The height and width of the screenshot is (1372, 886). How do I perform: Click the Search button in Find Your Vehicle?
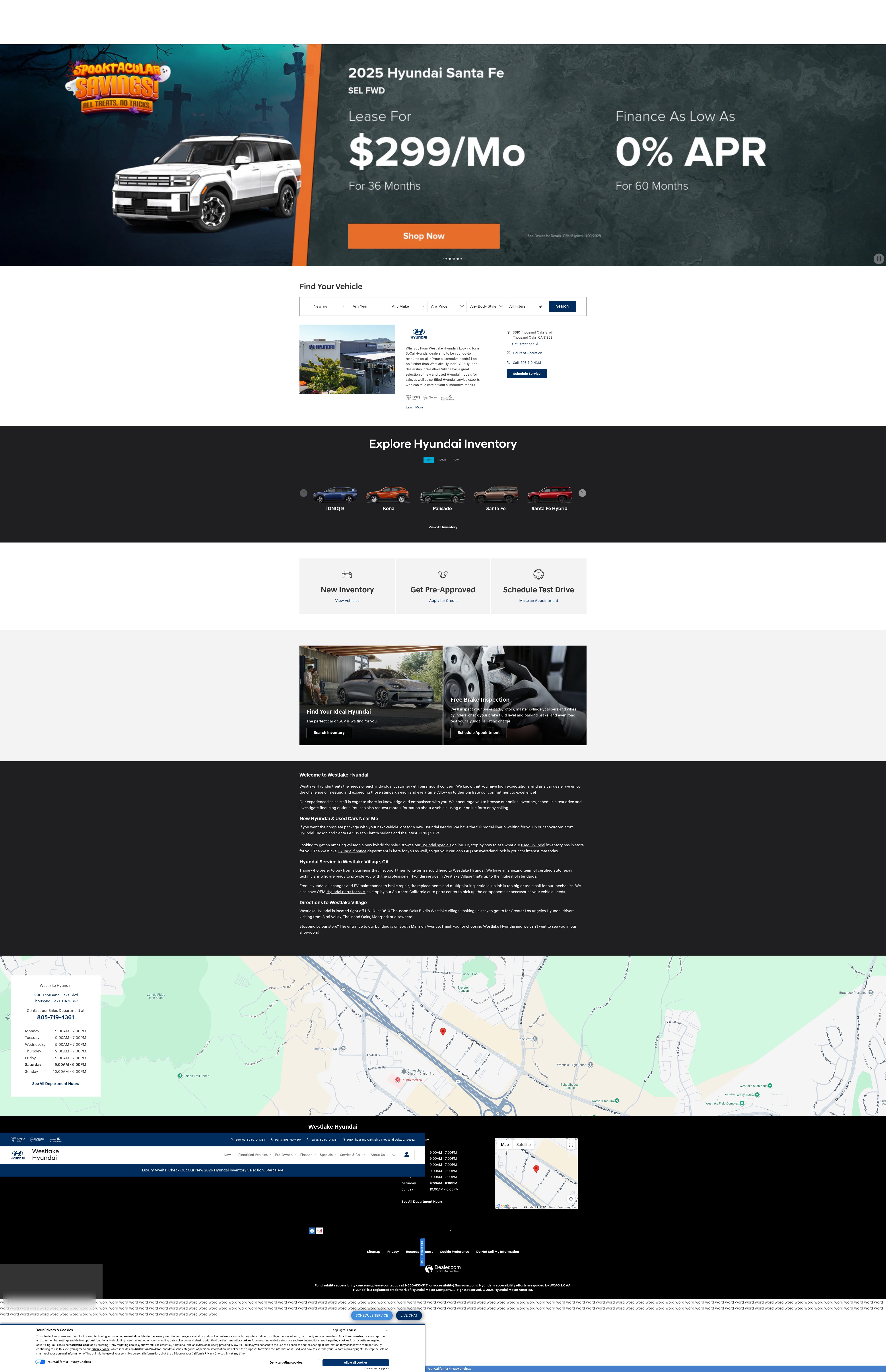point(562,307)
